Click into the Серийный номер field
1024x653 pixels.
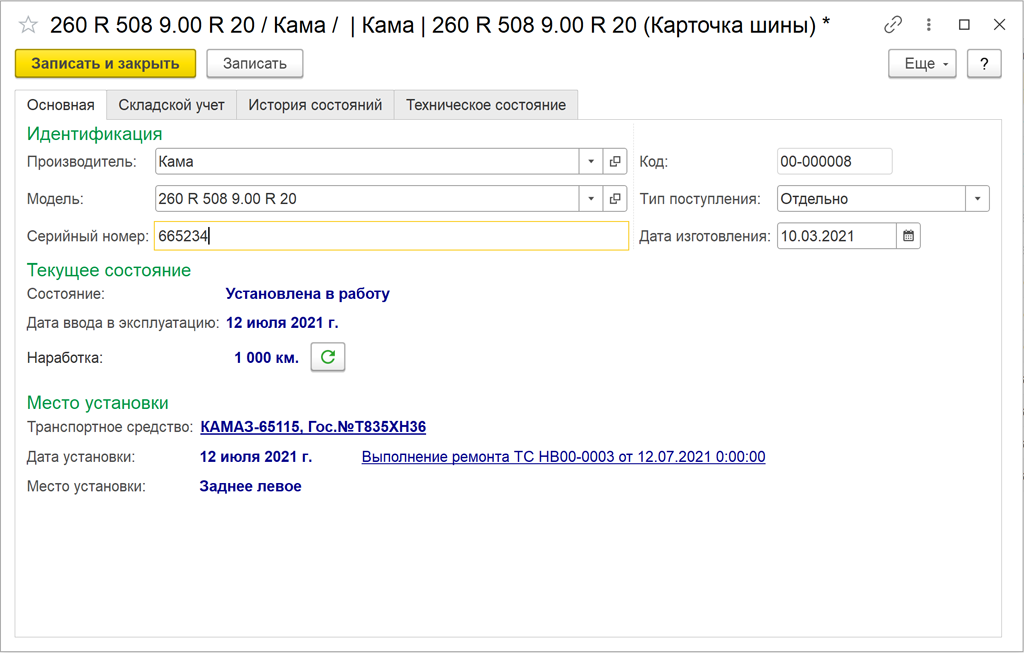coord(390,236)
